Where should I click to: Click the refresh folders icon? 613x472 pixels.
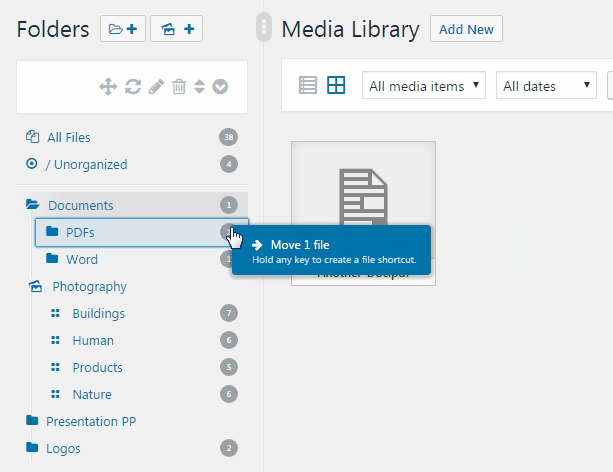133,87
